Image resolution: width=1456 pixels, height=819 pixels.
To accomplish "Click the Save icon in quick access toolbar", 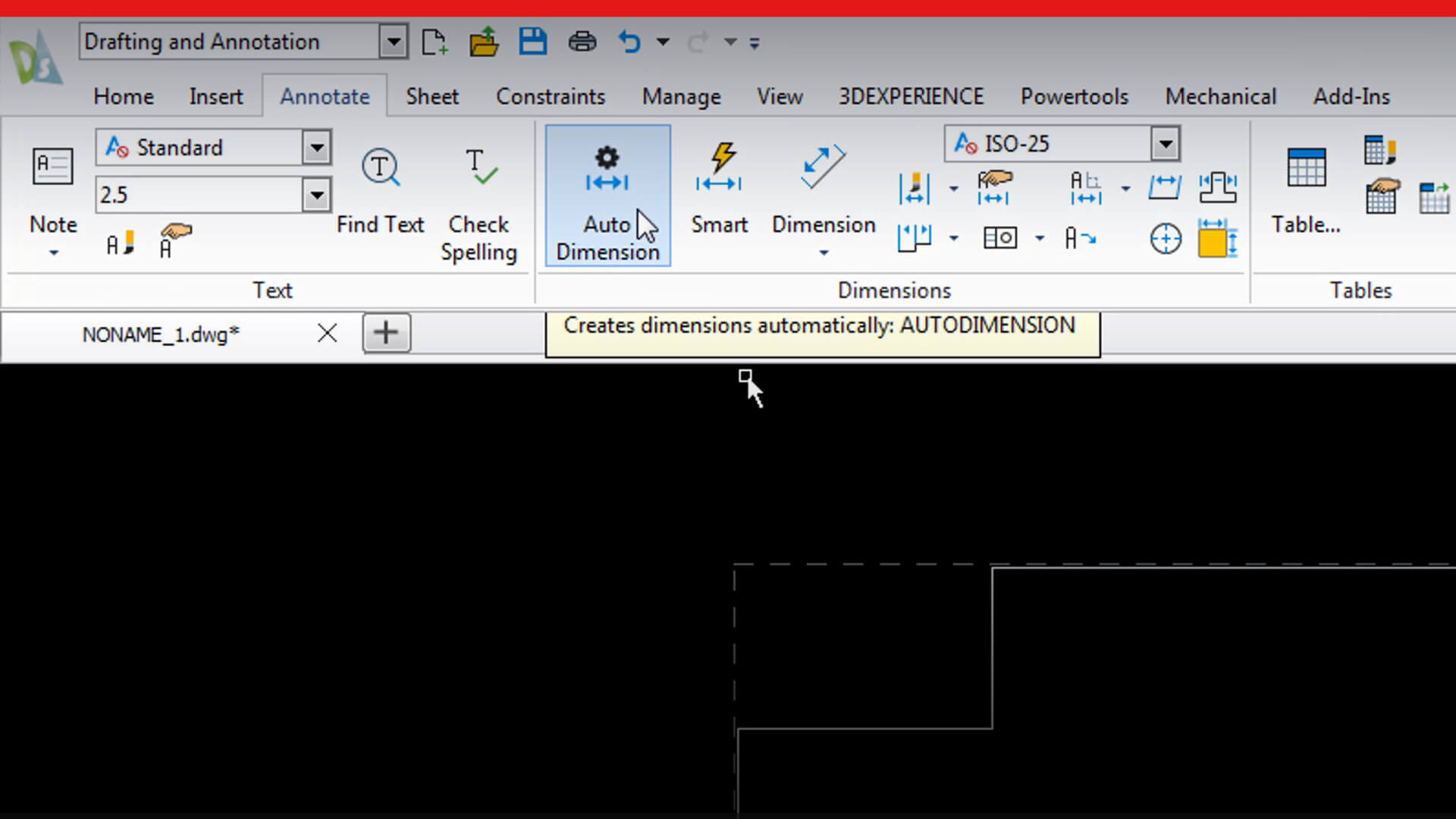I will click(532, 41).
